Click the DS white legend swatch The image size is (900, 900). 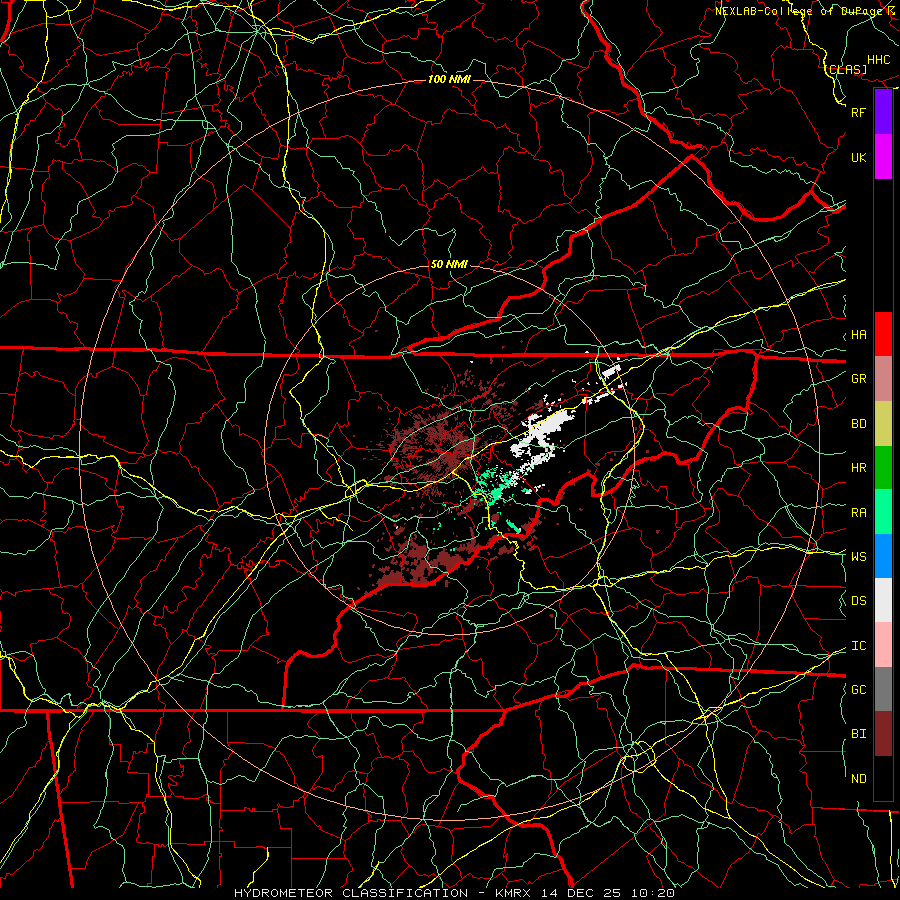(x=883, y=600)
